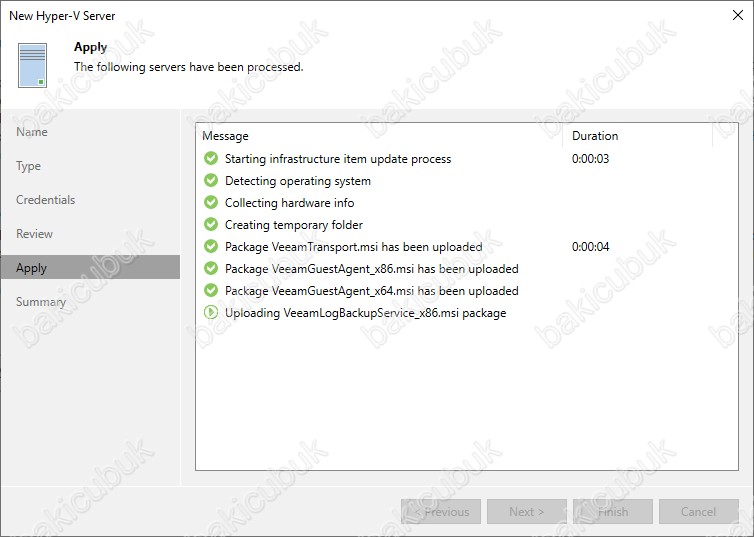Open the Review wizard step

click(34, 234)
